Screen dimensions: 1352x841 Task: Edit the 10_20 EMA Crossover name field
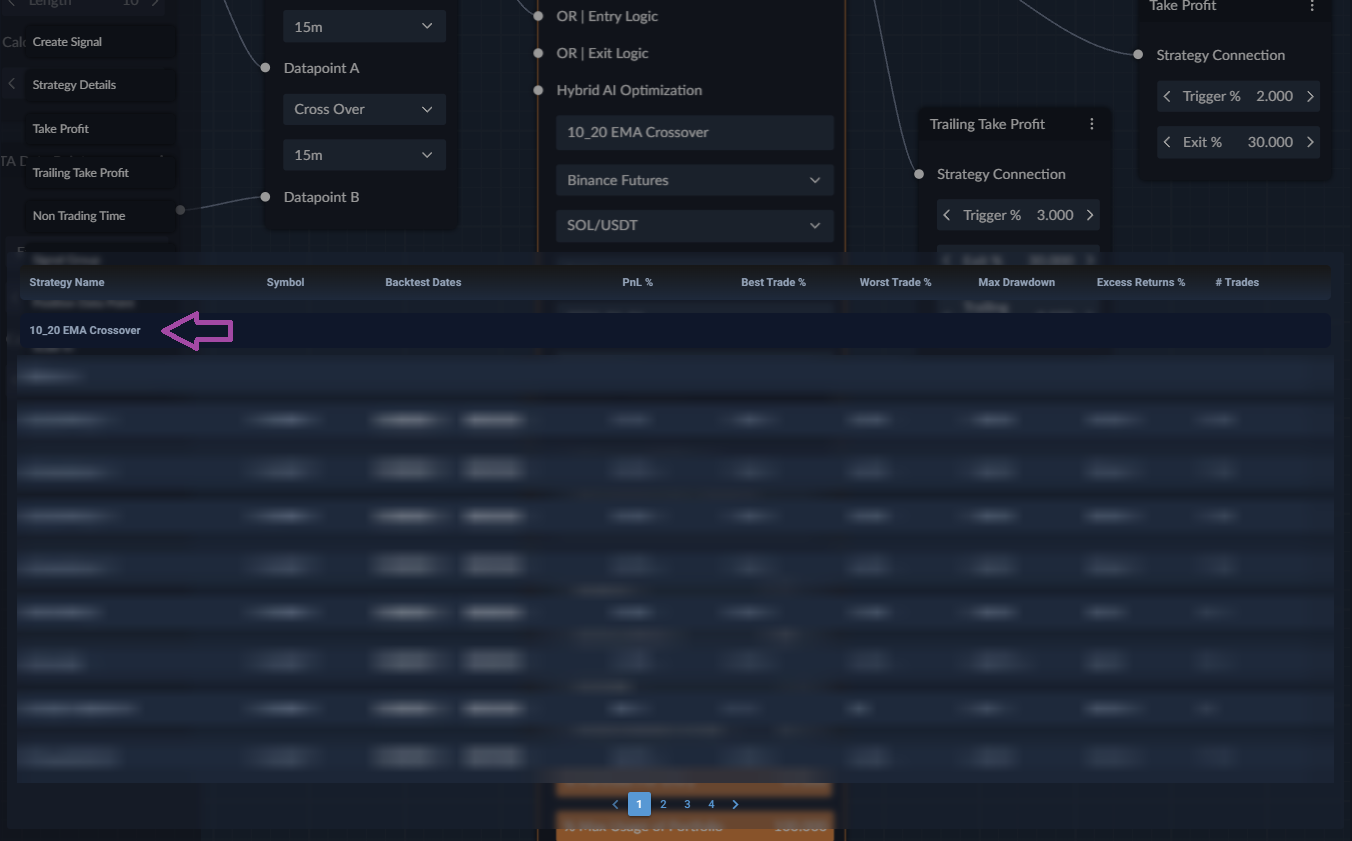tap(694, 132)
